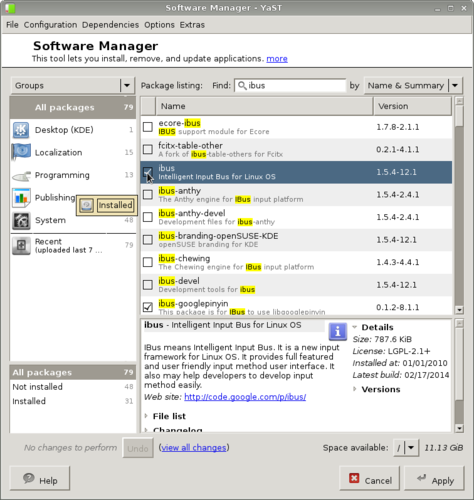Open the Configuration menu
The width and height of the screenshot is (474, 500).
coord(50,25)
